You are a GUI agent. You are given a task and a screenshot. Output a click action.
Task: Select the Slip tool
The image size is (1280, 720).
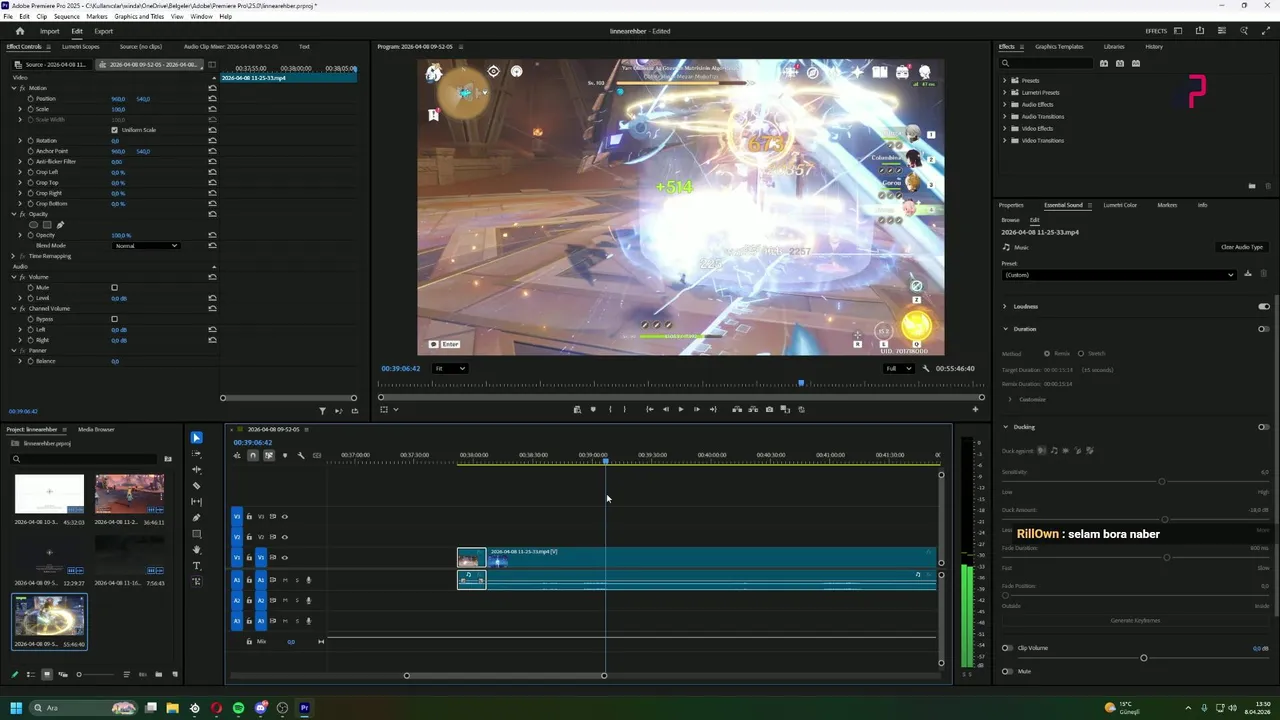coord(196,501)
